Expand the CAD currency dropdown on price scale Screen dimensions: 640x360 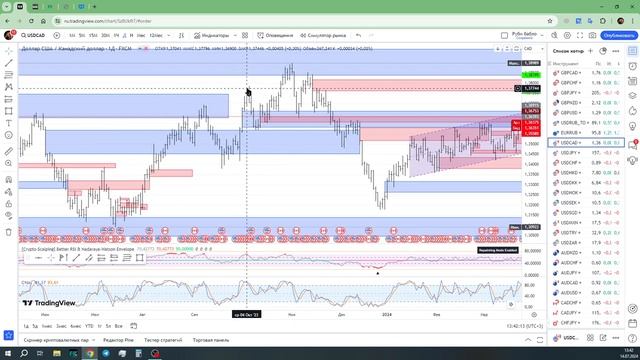tap(534, 49)
